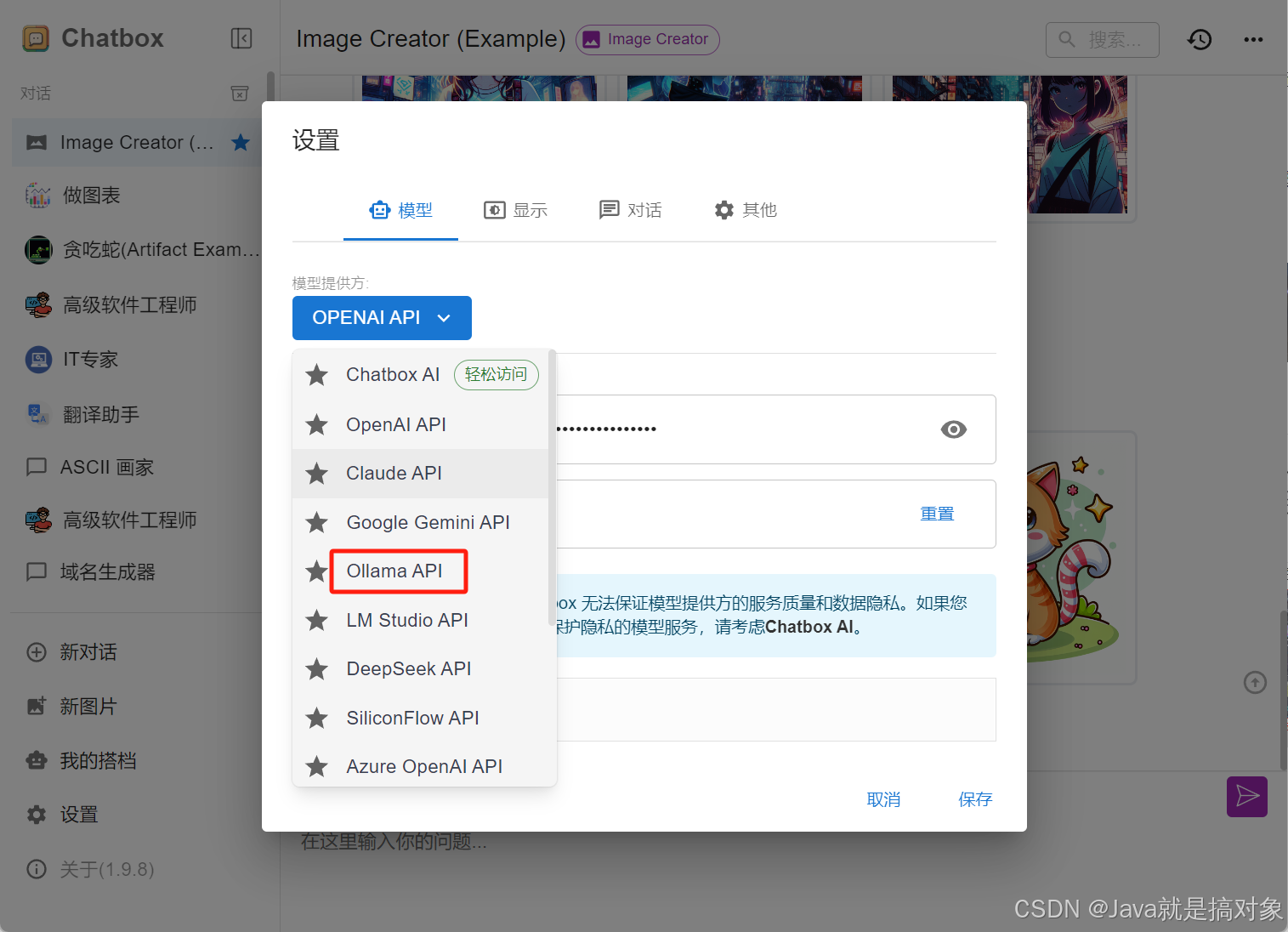This screenshot has height=932, width=1288.
Task: Collapse the Chatbox sidebar panel icon
Action: (x=241, y=38)
